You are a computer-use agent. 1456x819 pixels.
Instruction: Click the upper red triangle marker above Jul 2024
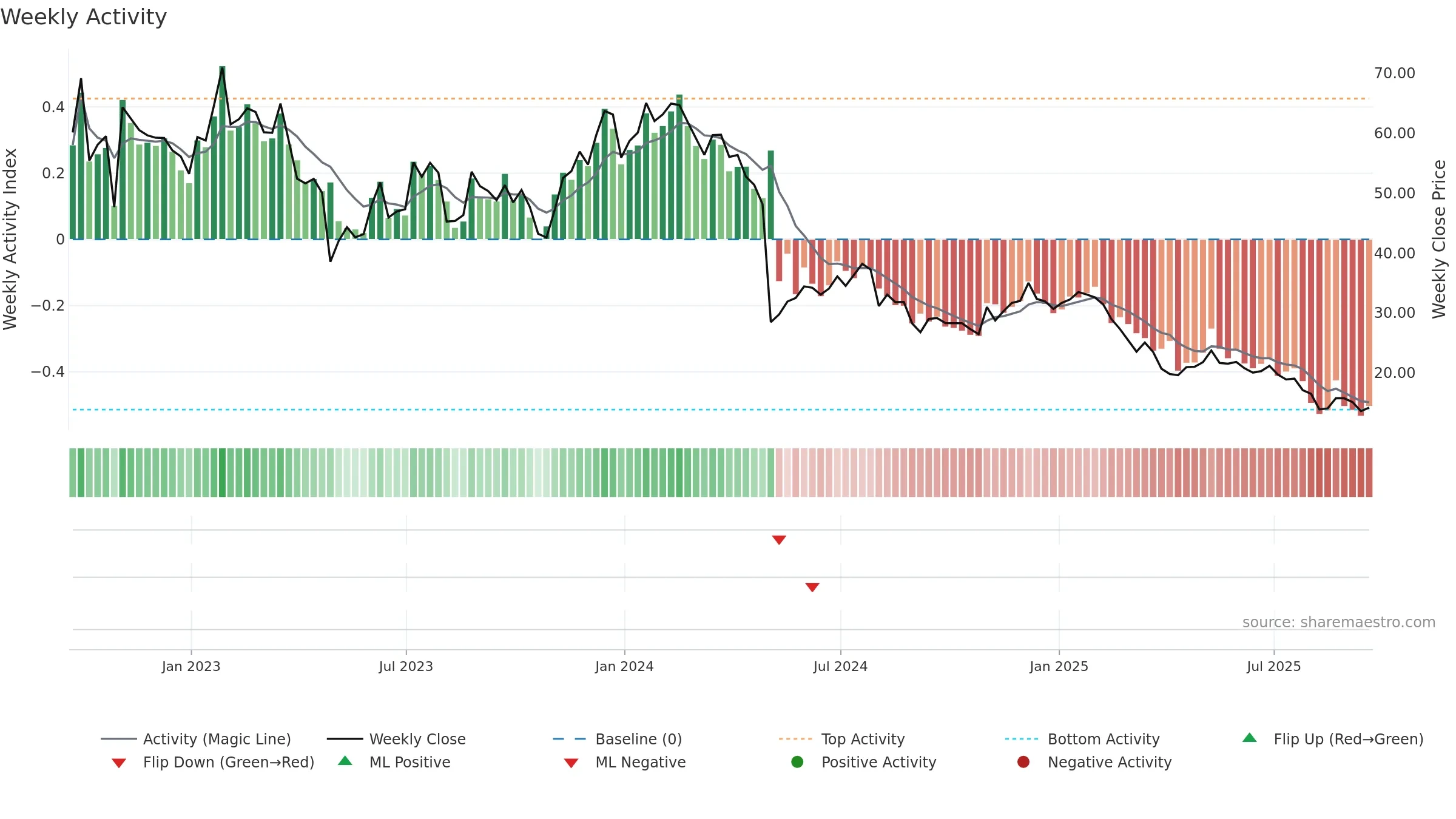pos(779,540)
